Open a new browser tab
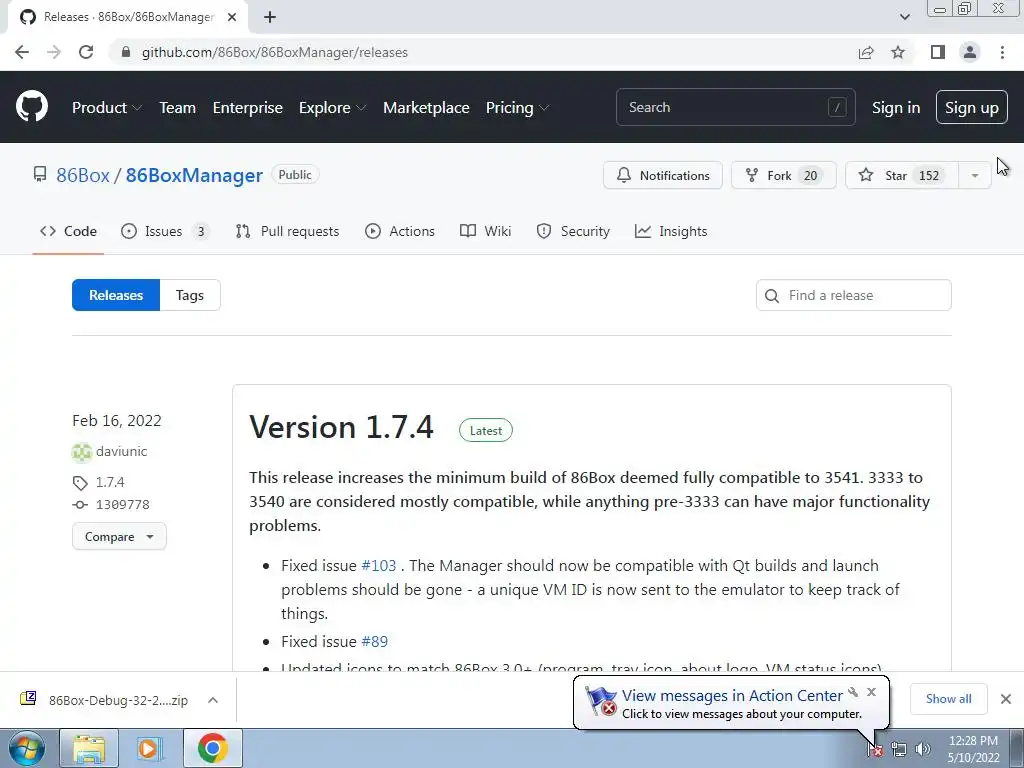 tap(270, 17)
